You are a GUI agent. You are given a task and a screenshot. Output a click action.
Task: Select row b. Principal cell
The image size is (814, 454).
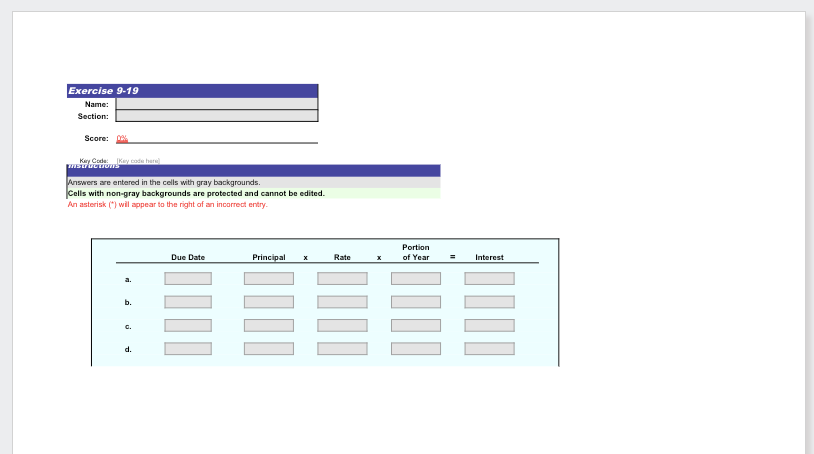[x=269, y=302]
